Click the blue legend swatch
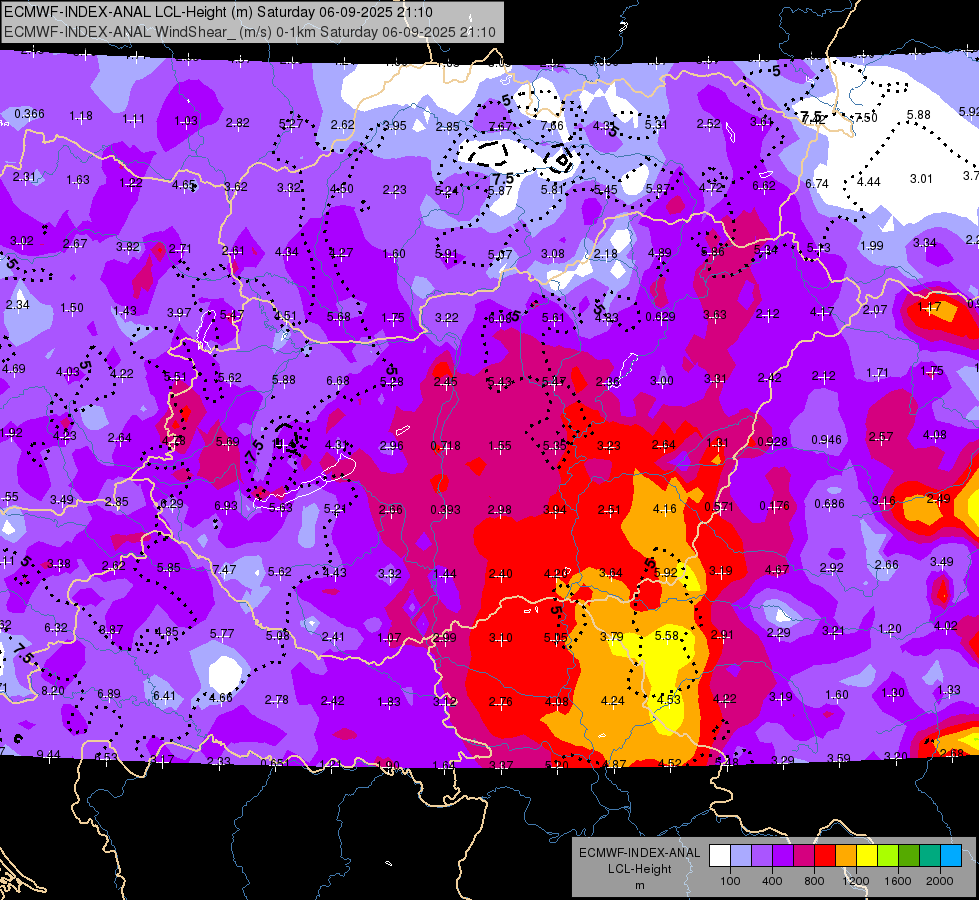The height and width of the screenshot is (900, 979). click(x=951, y=855)
